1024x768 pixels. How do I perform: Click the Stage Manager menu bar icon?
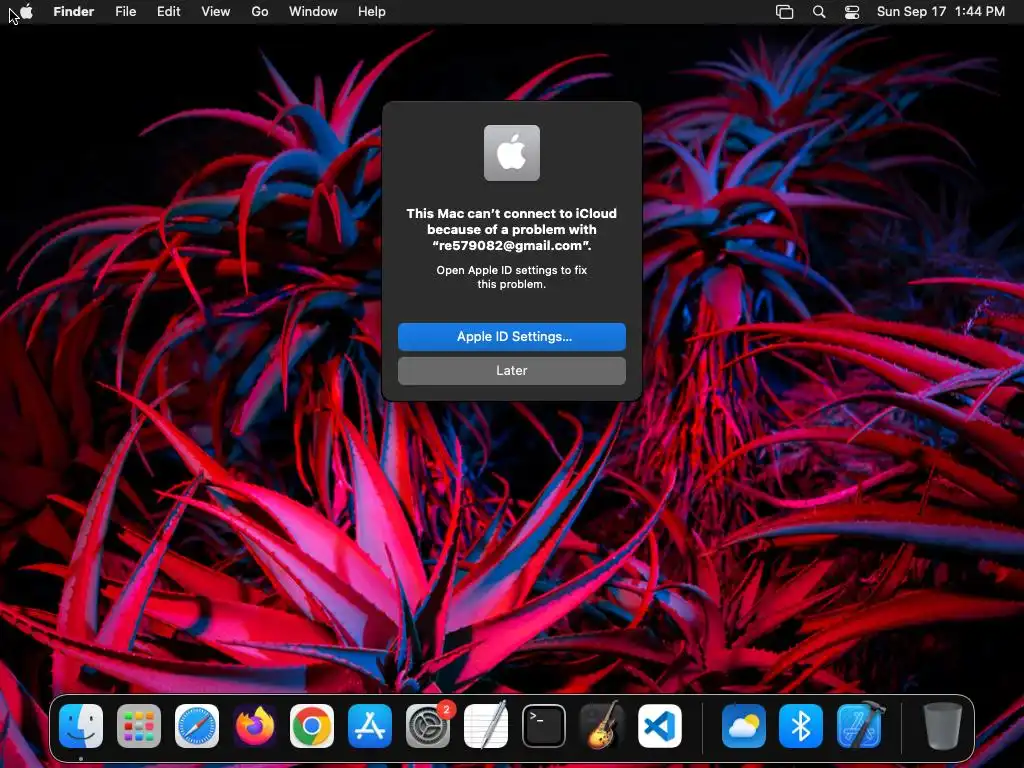(784, 12)
